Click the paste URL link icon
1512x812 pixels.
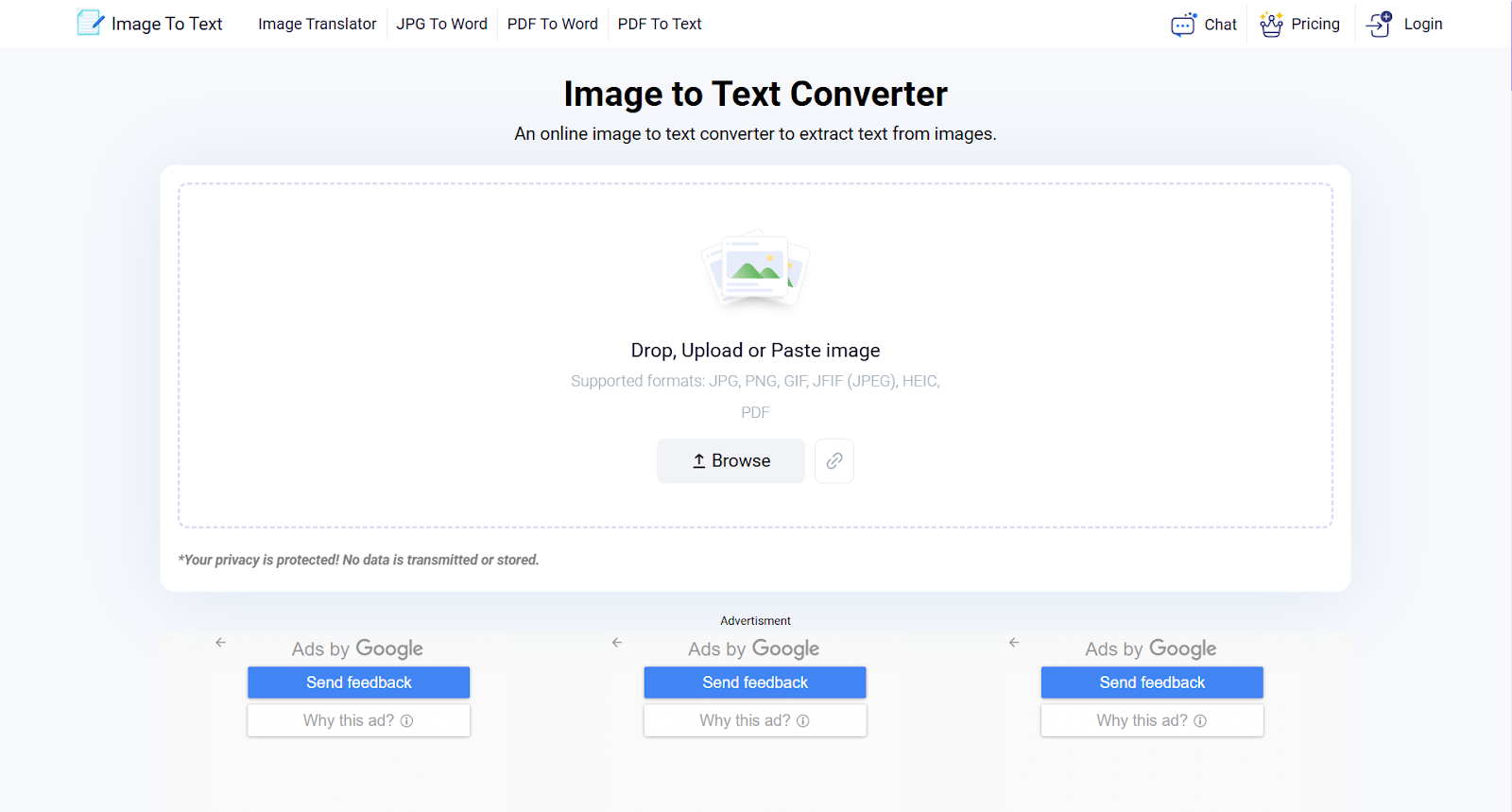point(834,461)
